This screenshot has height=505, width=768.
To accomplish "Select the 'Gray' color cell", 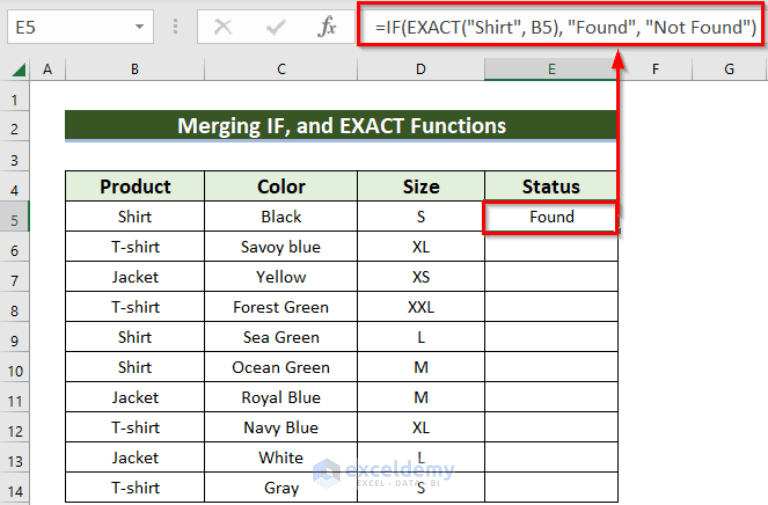I will click(x=281, y=488).
